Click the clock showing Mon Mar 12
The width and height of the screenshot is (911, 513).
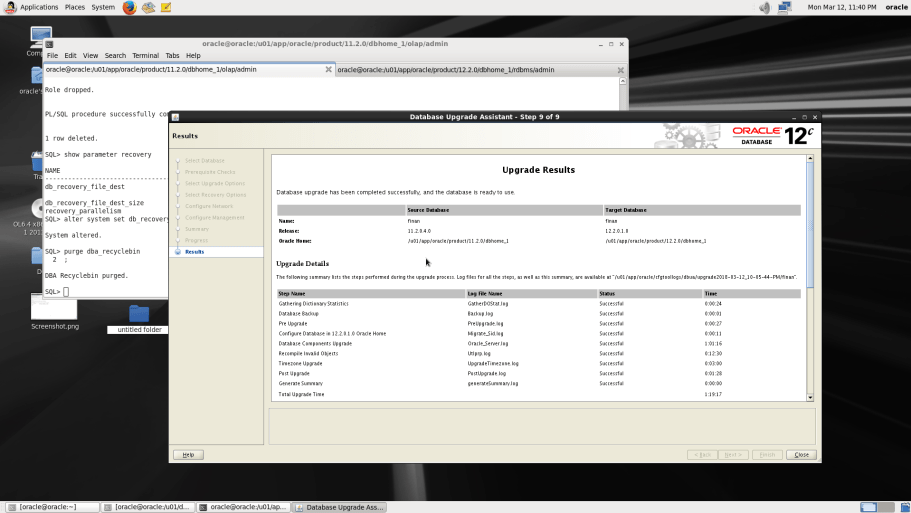(x=841, y=7)
